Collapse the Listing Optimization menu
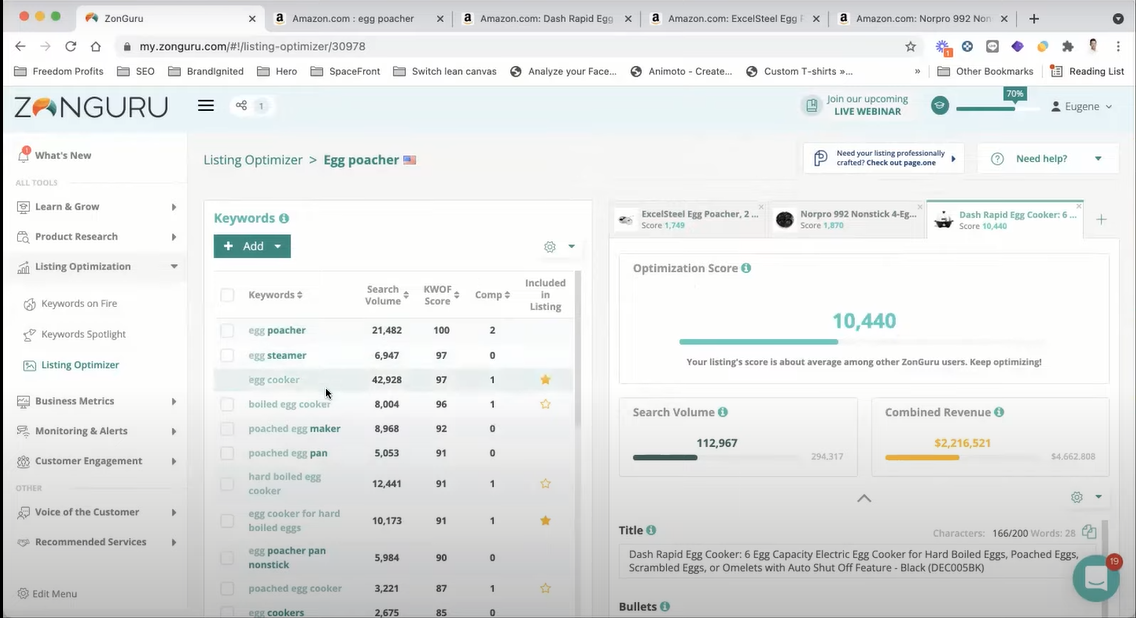 (x=174, y=267)
